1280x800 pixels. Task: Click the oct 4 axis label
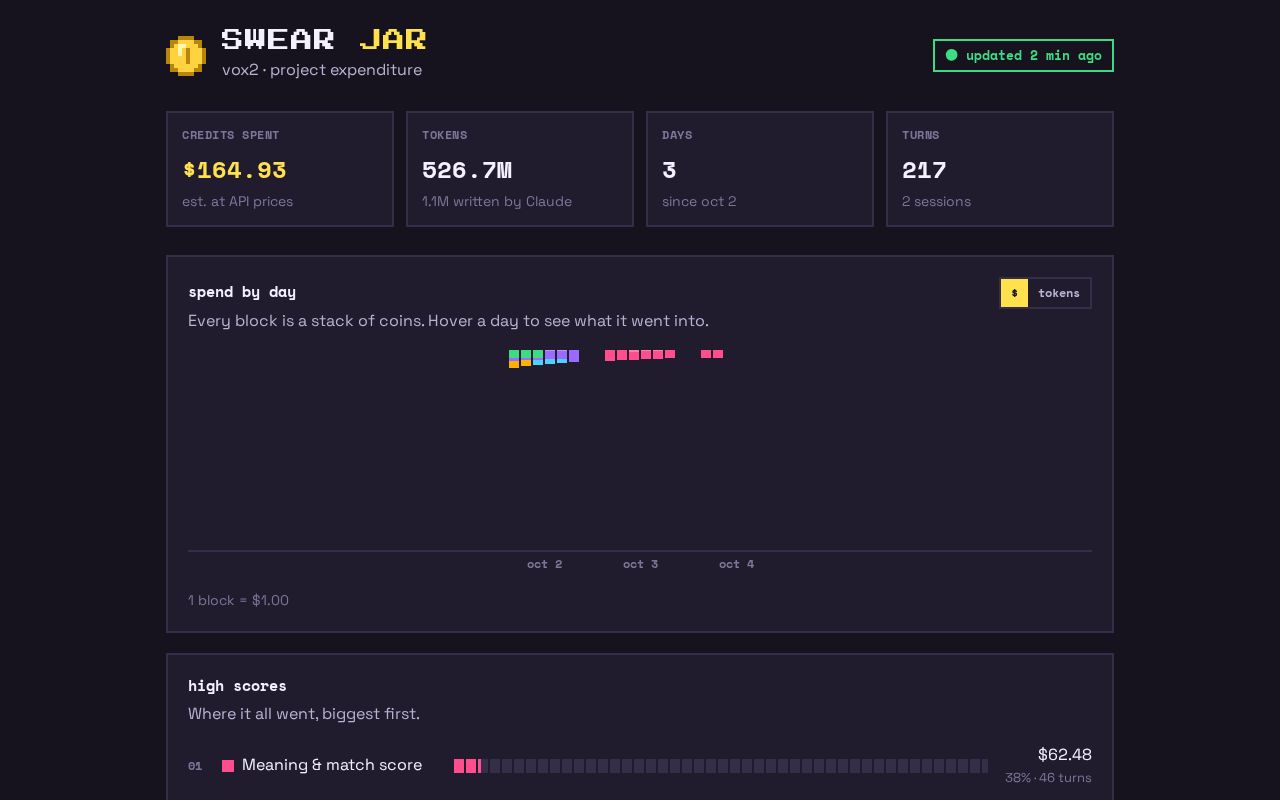coord(737,564)
